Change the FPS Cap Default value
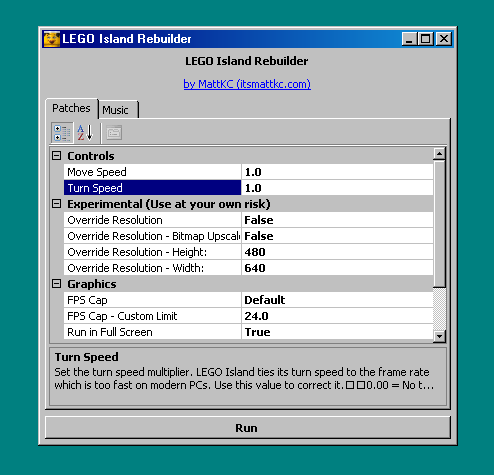The width and height of the screenshot is (494, 475). [337, 300]
